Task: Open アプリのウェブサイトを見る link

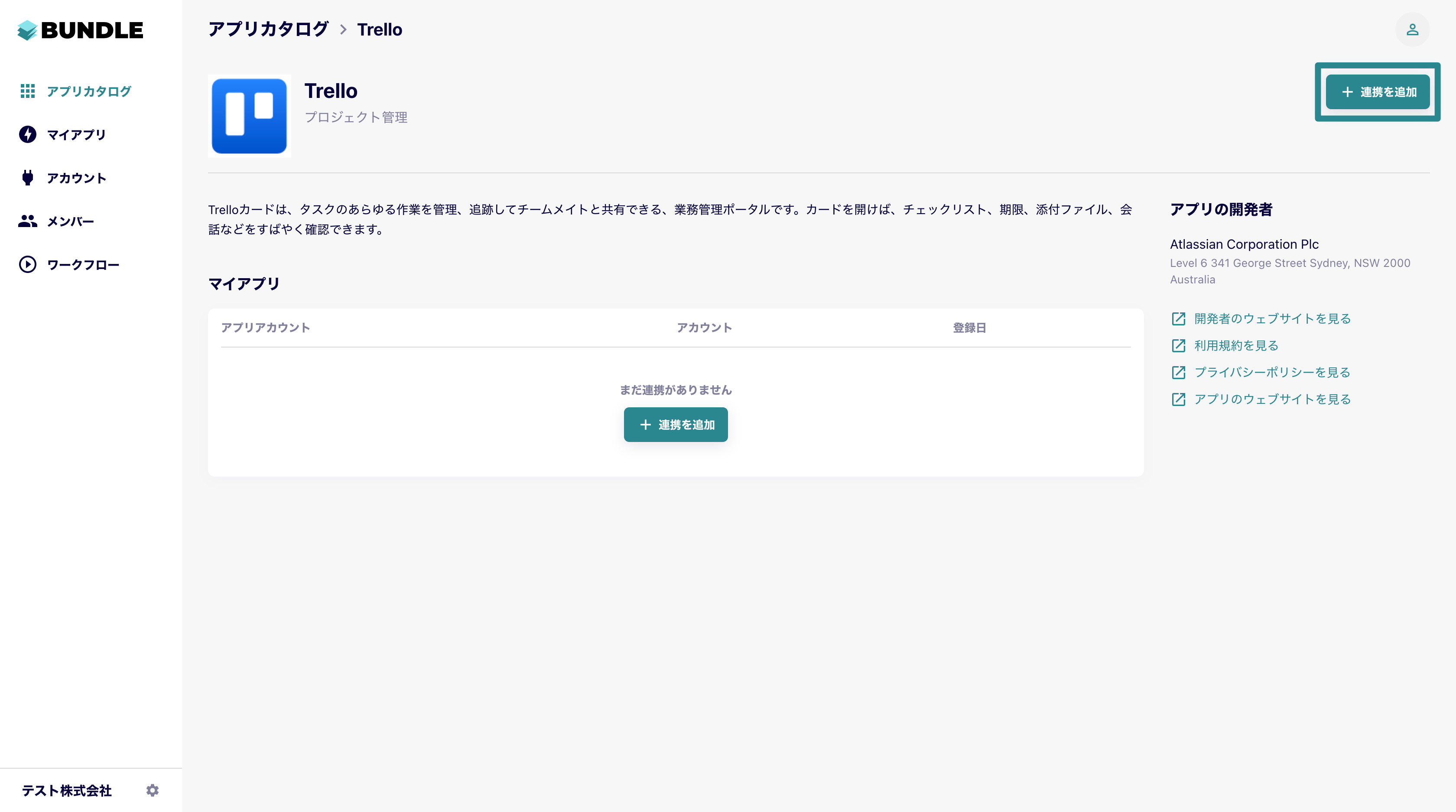Action: [x=1272, y=399]
